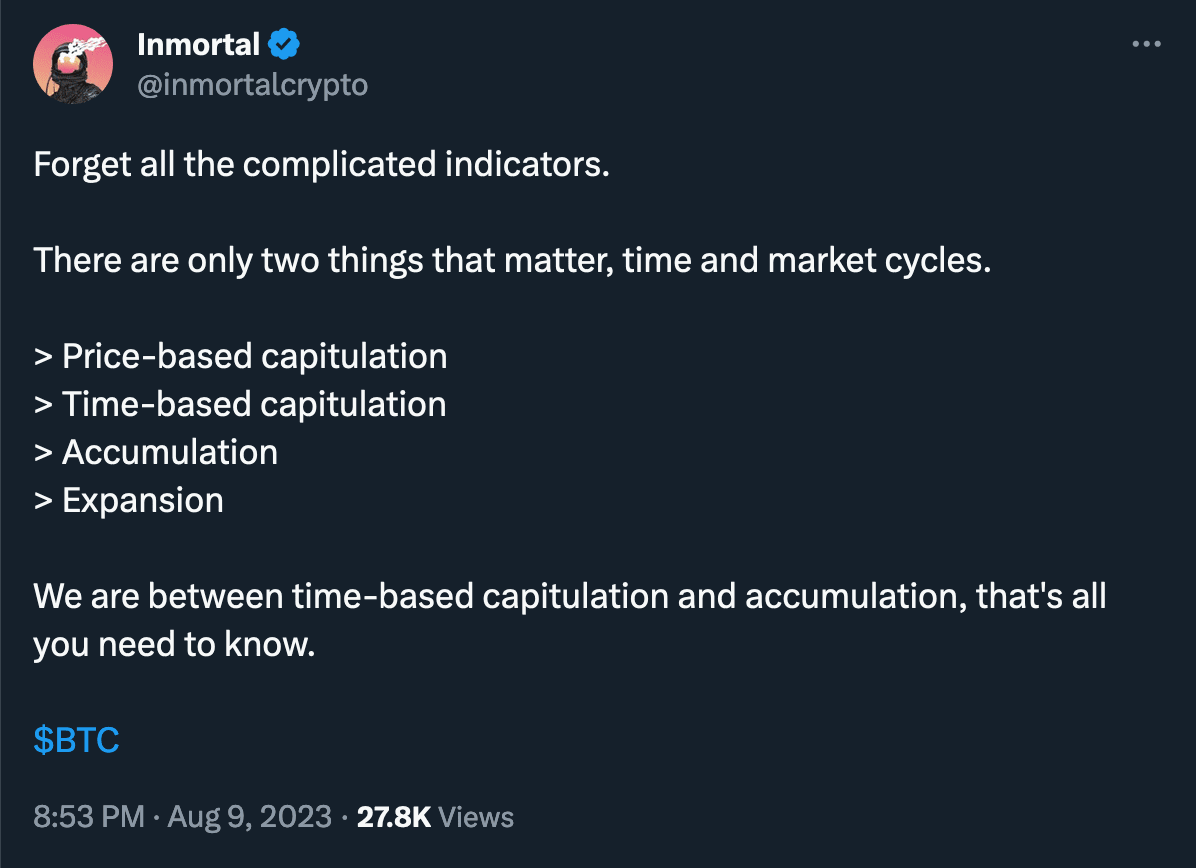
Task: Click the blue verified checkmark badge
Action: pos(284,45)
